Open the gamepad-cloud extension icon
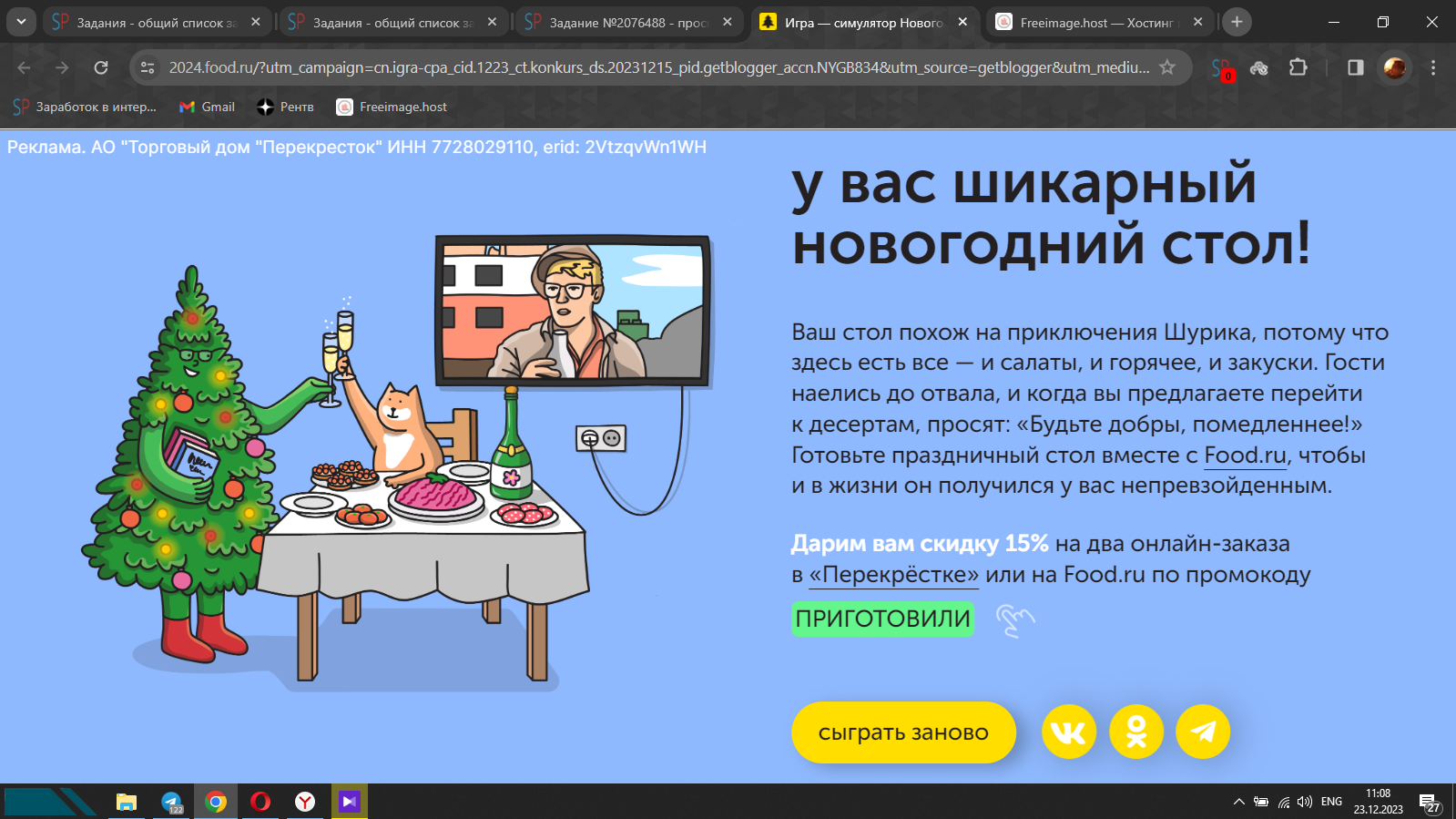Viewport: 1456px width, 819px height. point(1259,67)
